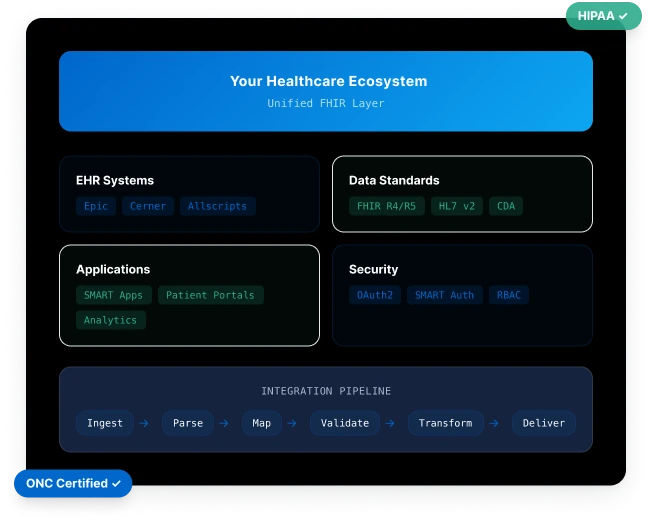Select the FHIR R4/R5 standard tag
This screenshot has height=520, width=654.
tap(385, 207)
